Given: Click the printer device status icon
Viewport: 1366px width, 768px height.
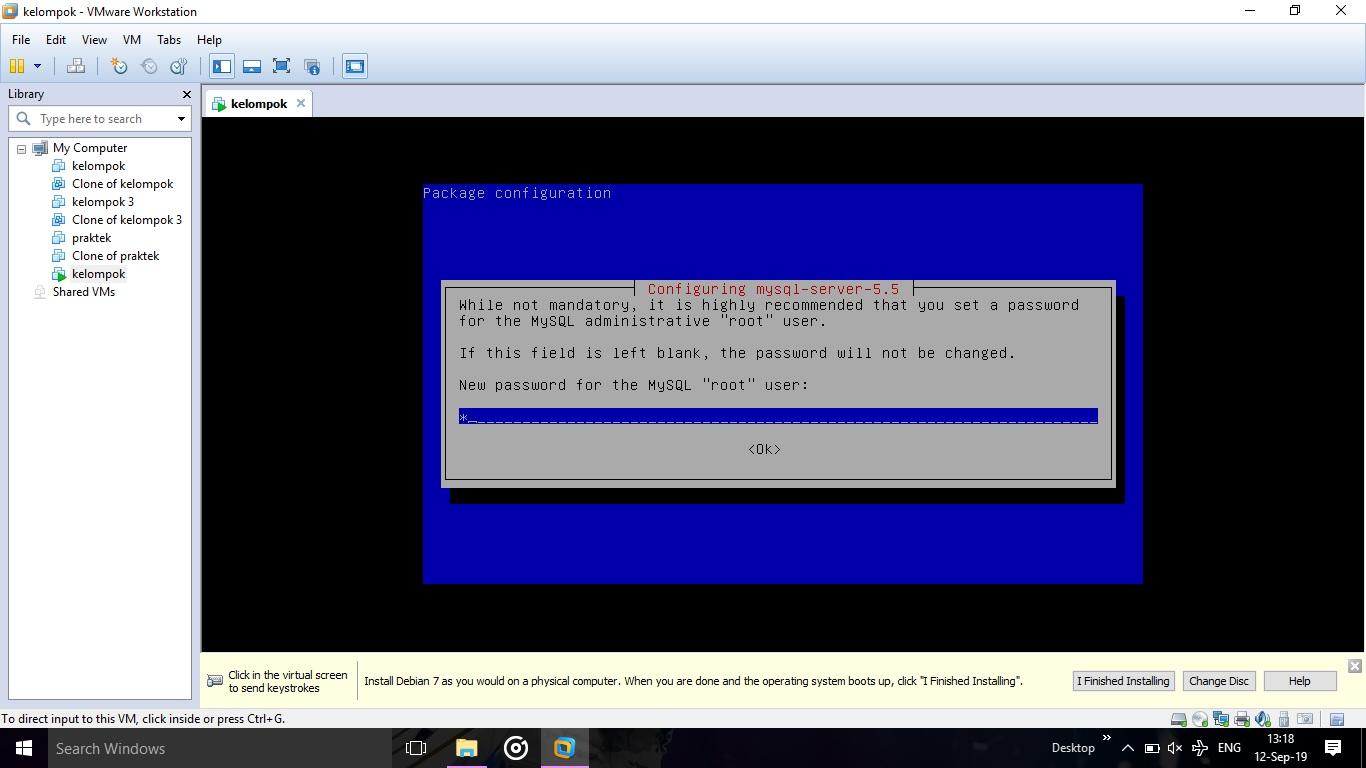Looking at the screenshot, I should click(x=1242, y=719).
